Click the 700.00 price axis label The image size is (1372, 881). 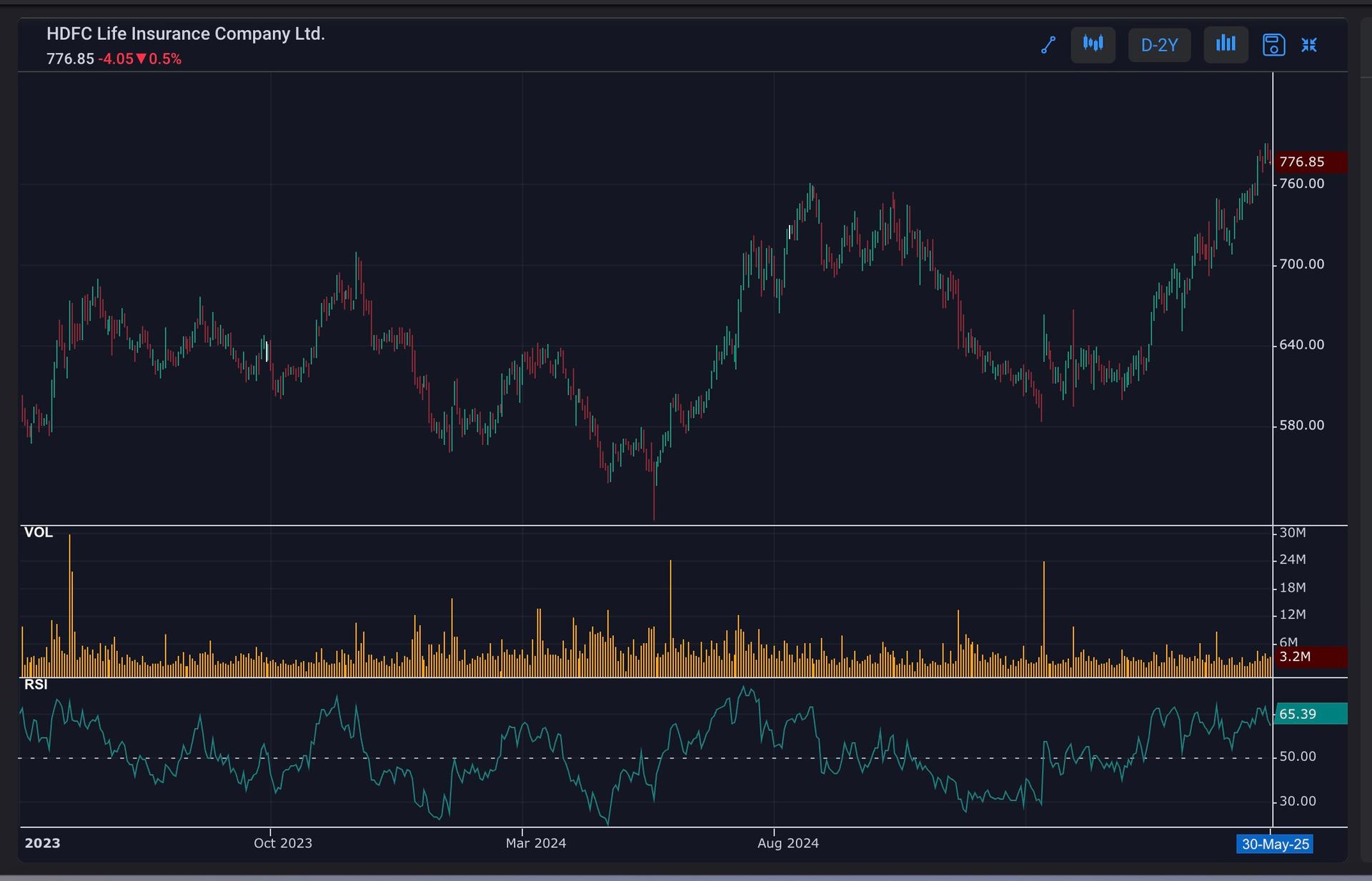[x=1301, y=264]
